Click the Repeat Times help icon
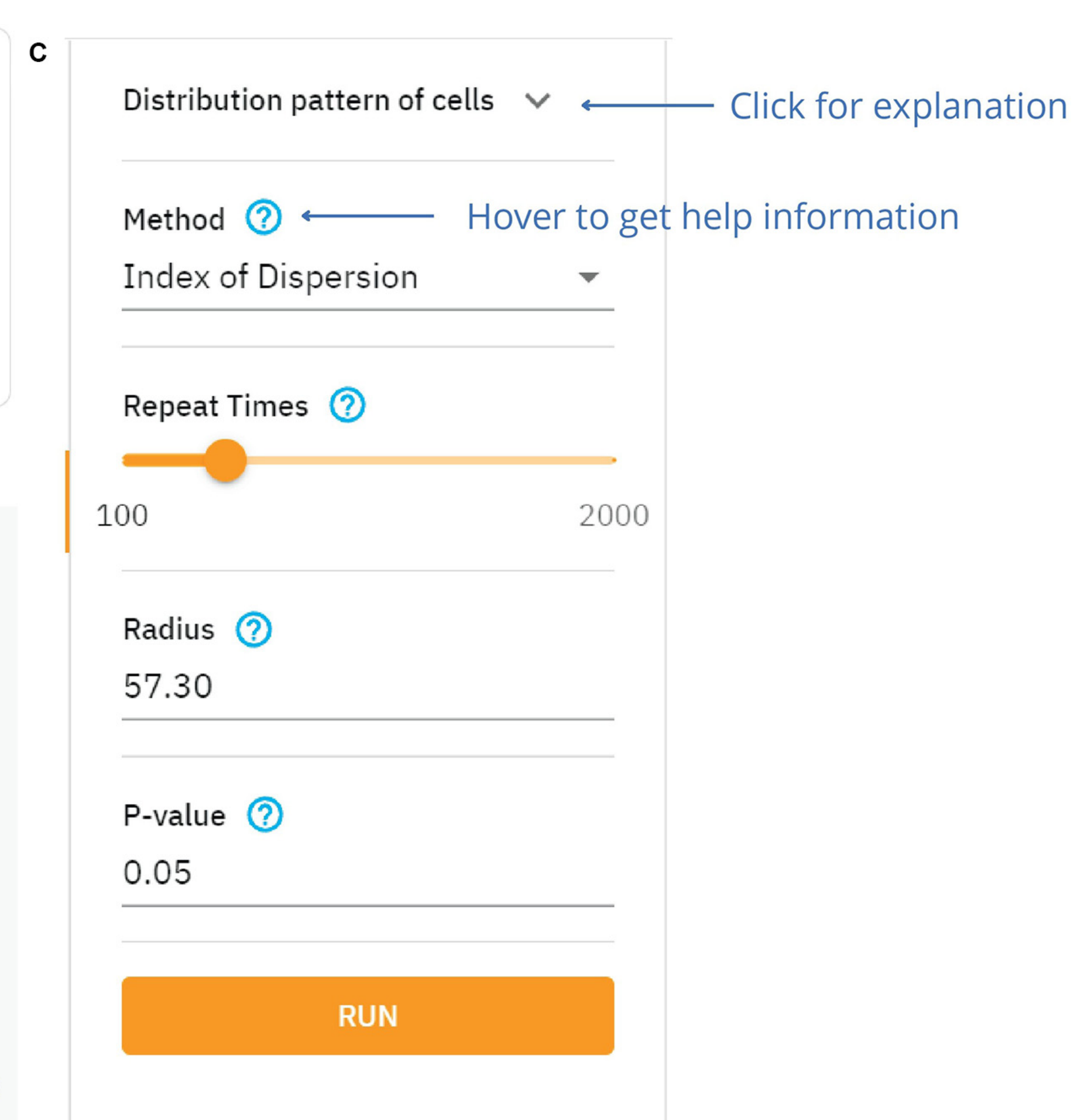Viewport: 1091px width, 1120px height. 347,405
